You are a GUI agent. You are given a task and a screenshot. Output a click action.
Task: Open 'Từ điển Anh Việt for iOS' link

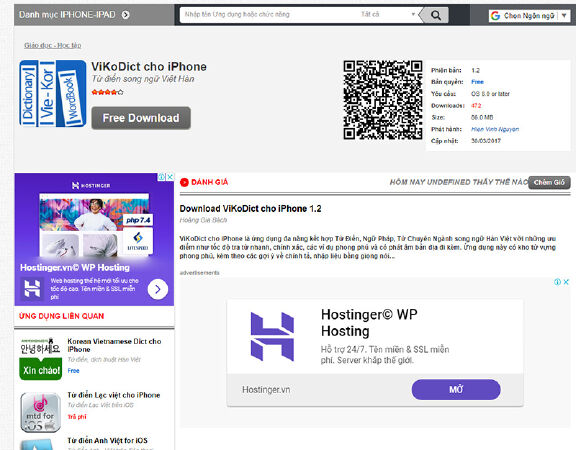click(x=107, y=440)
